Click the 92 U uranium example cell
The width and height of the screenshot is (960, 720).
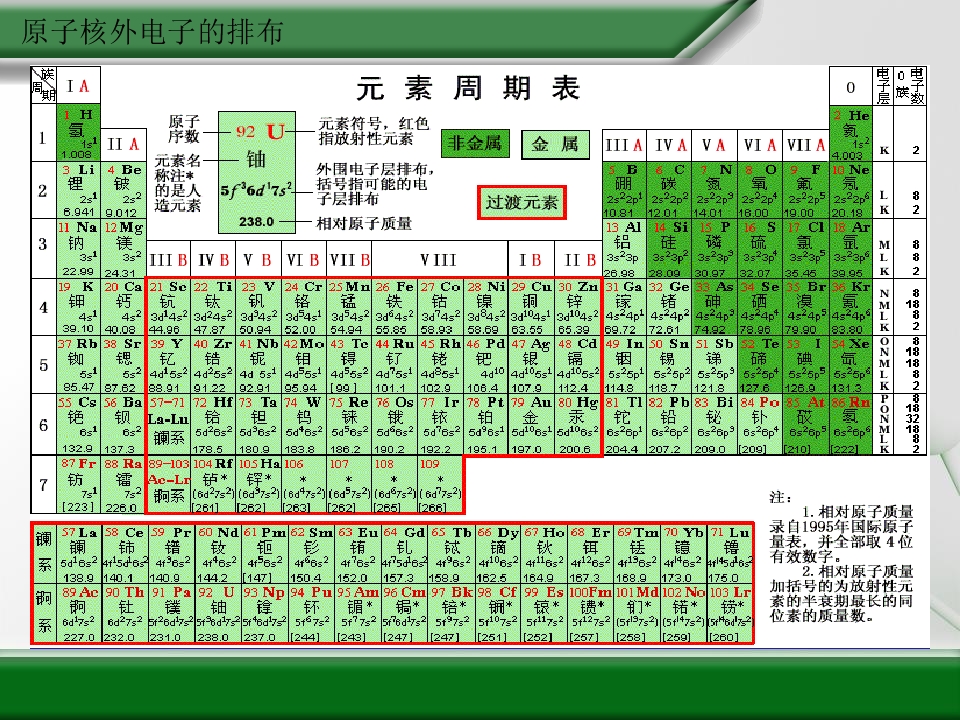[256, 164]
